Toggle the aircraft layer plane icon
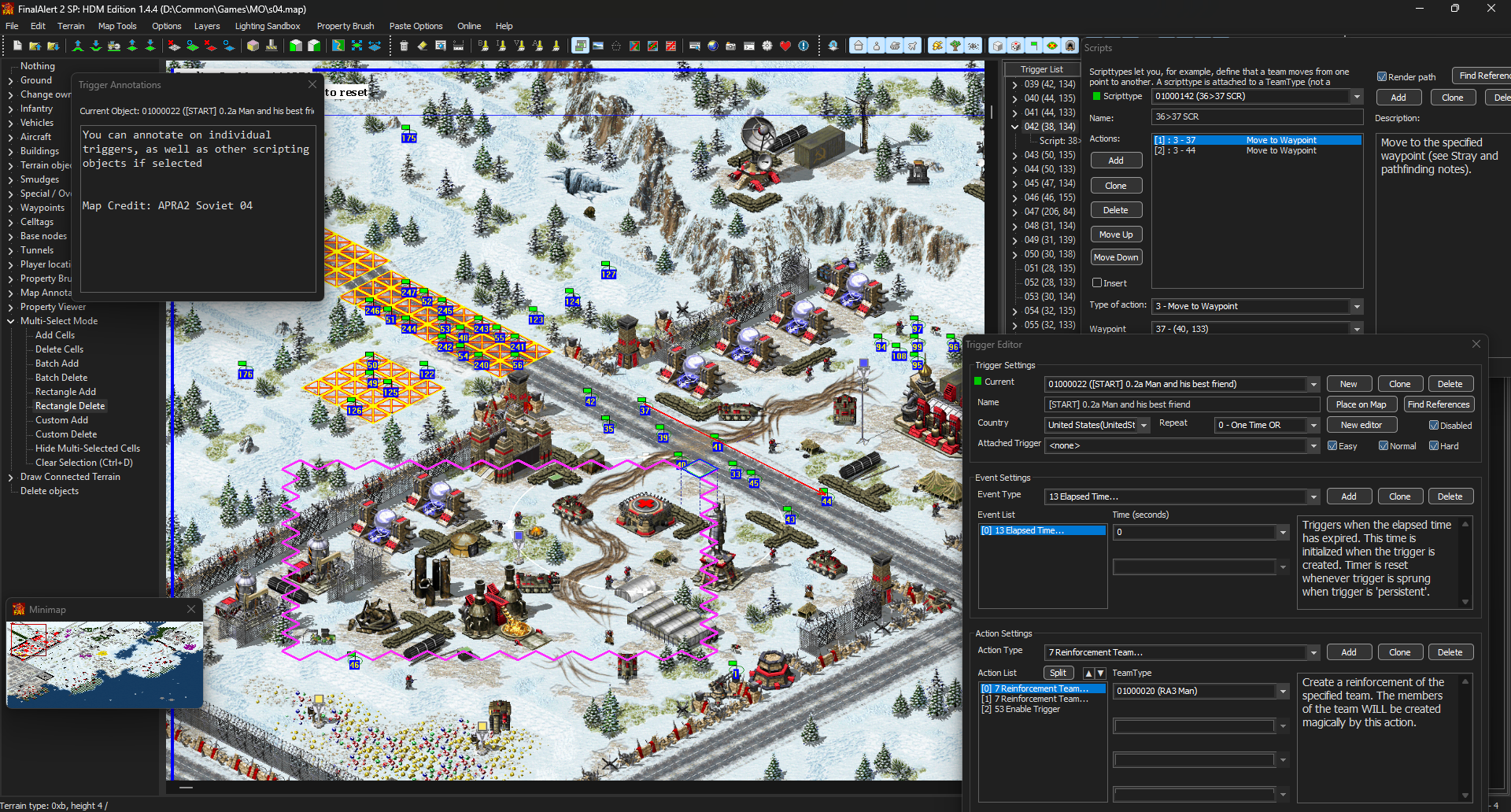1511x812 pixels. coord(913,46)
